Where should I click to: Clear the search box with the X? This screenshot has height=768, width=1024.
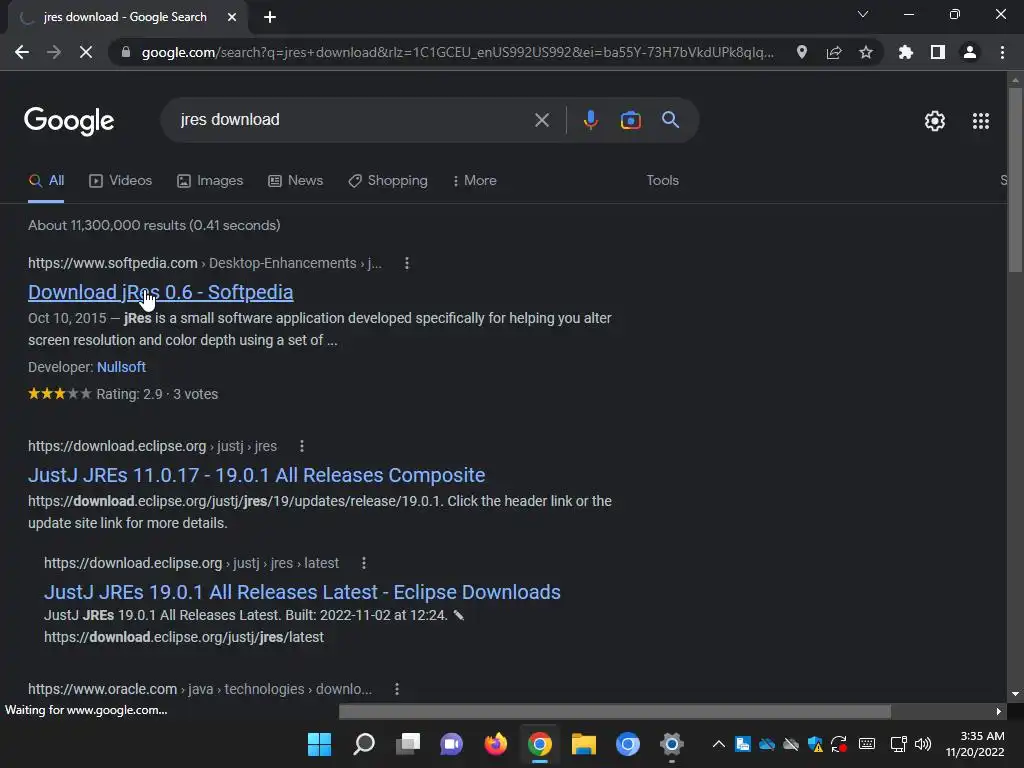pos(542,120)
